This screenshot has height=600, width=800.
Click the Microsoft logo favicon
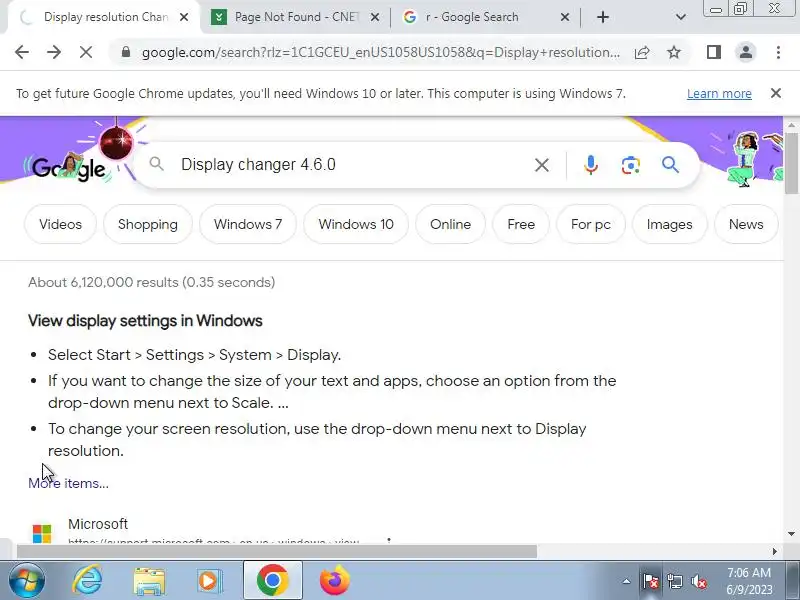[x=42, y=534]
